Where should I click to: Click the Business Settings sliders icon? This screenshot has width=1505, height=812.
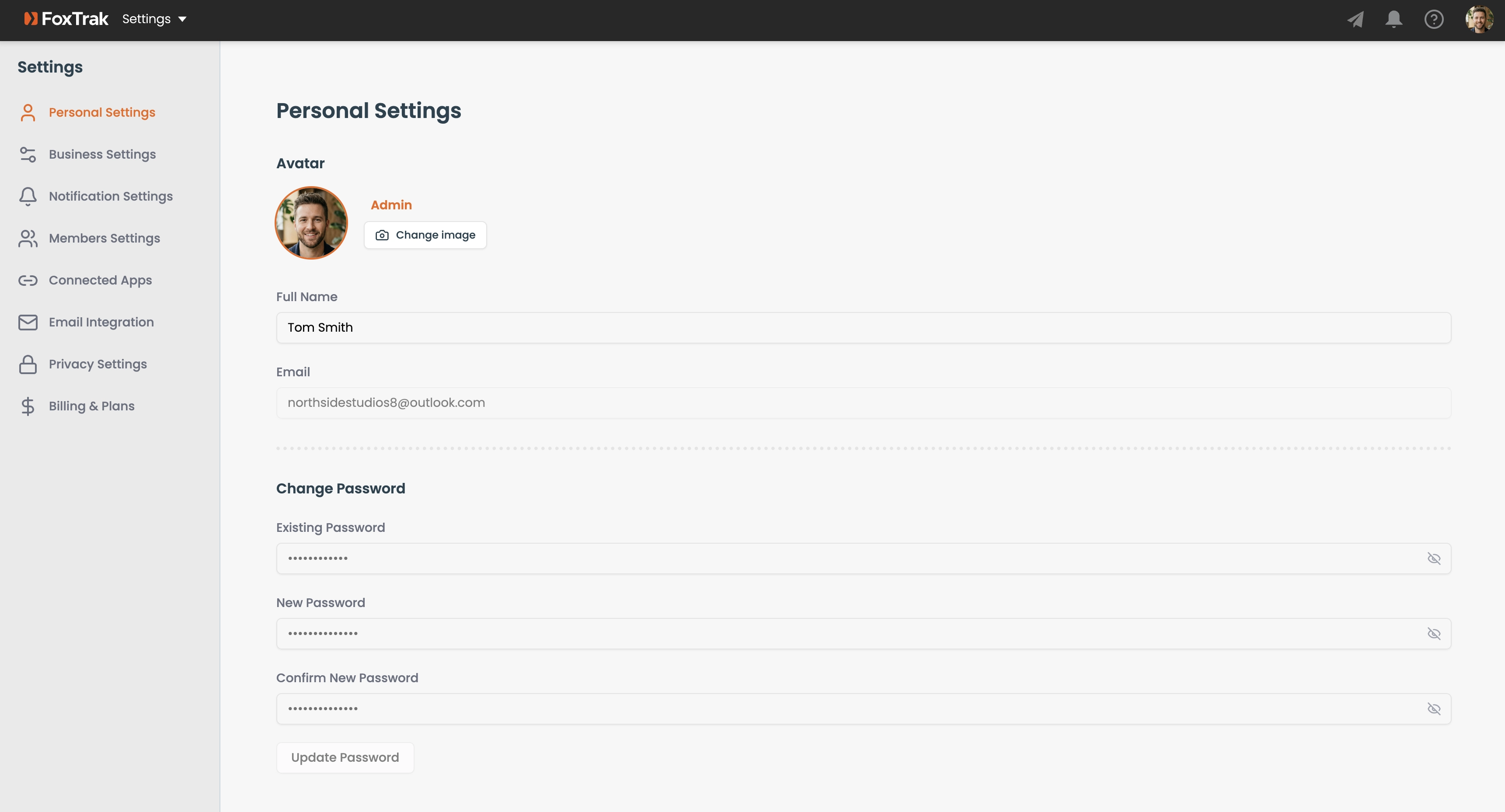[x=28, y=155]
